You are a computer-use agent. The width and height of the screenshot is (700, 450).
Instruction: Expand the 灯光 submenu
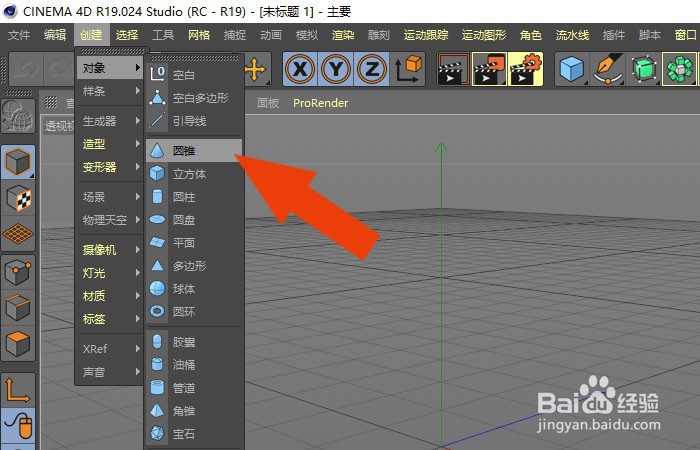point(110,273)
